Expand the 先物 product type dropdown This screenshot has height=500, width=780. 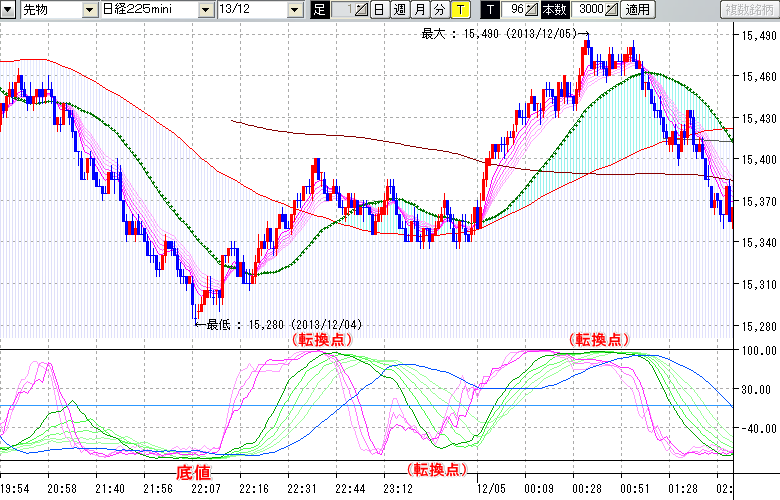pos(65,10)
